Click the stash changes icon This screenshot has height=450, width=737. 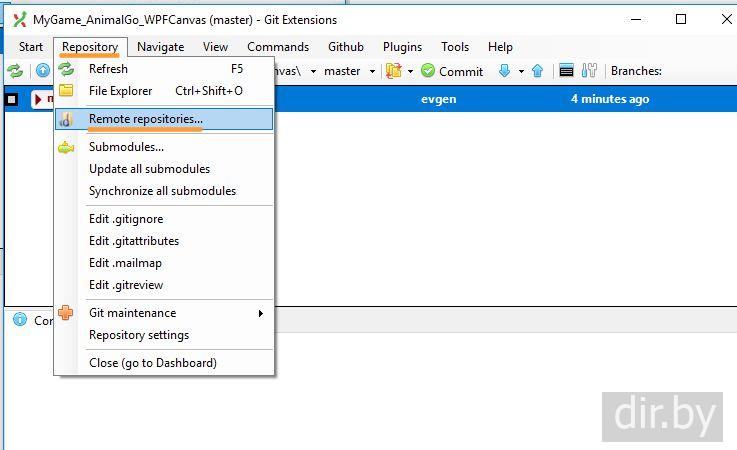click(393, 71)
